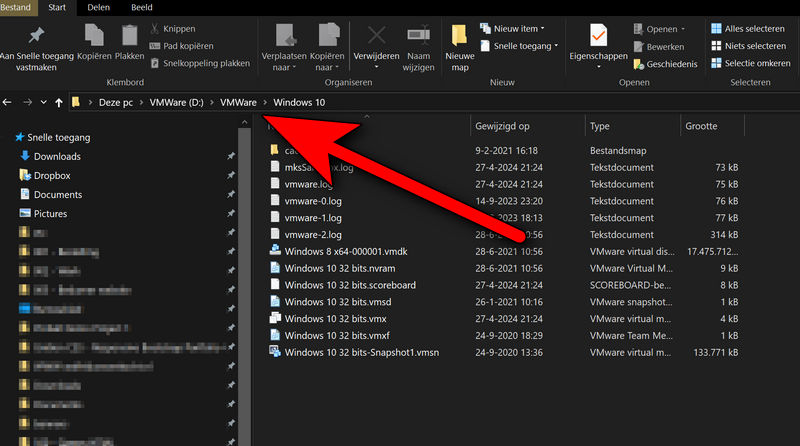
Task: Click Bewerken in the ribbon
Action: tap(659, 46)
